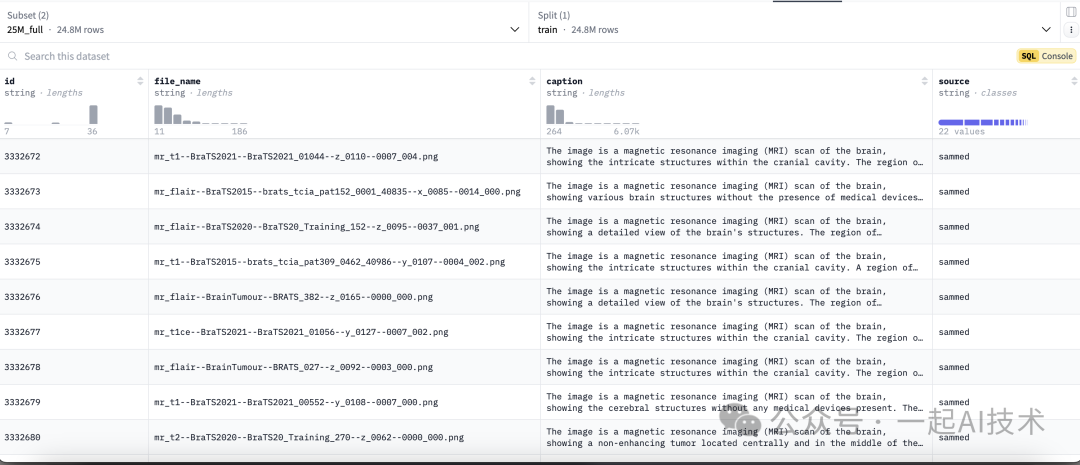Click the 'sammed' source in row 3332675
1080x465 pixels.
(x=953, y=262)
